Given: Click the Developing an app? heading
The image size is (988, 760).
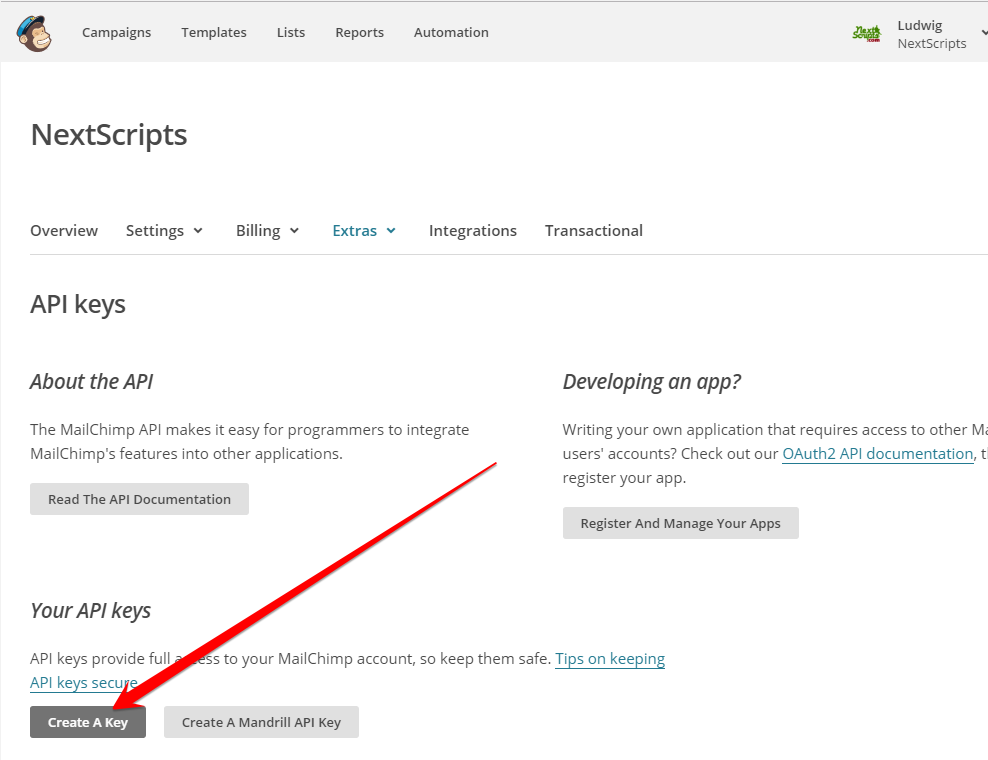Looking at the screenshot, I should [x=652, y=382].
